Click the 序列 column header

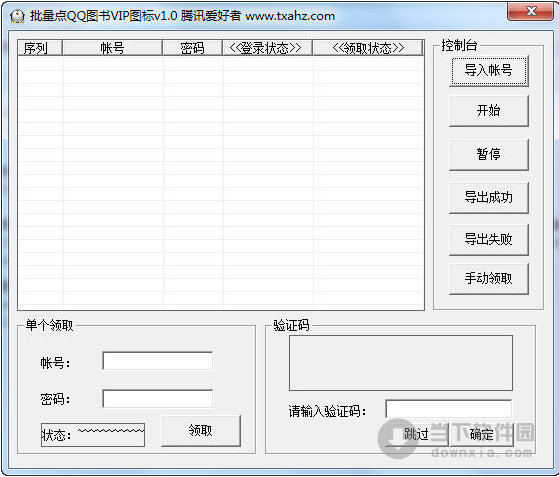coord(40,48)
